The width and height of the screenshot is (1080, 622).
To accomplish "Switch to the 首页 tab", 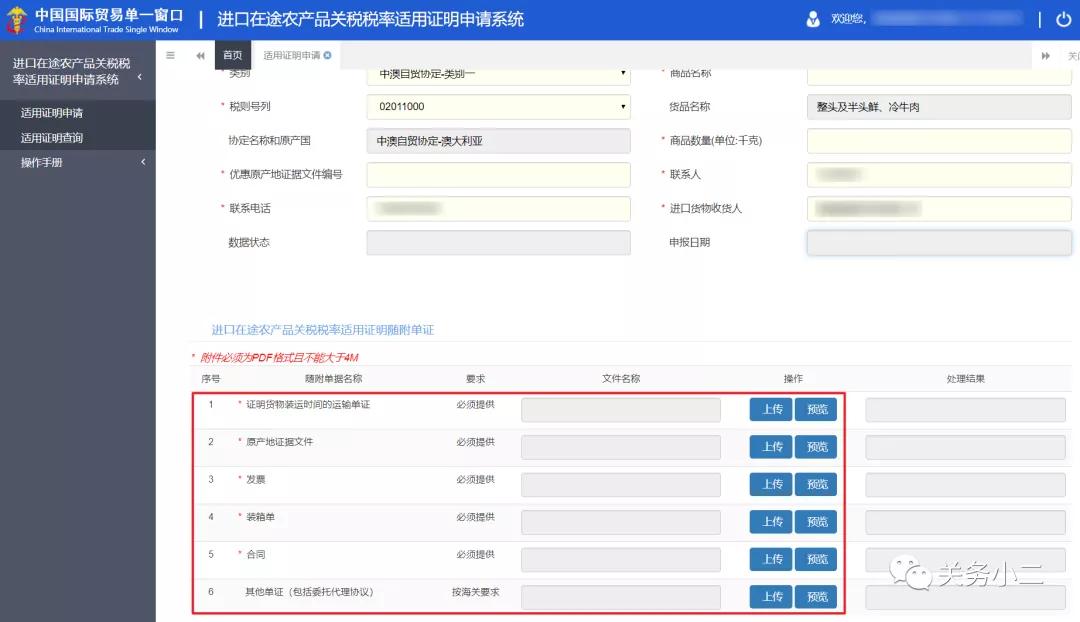I will 232,55.
